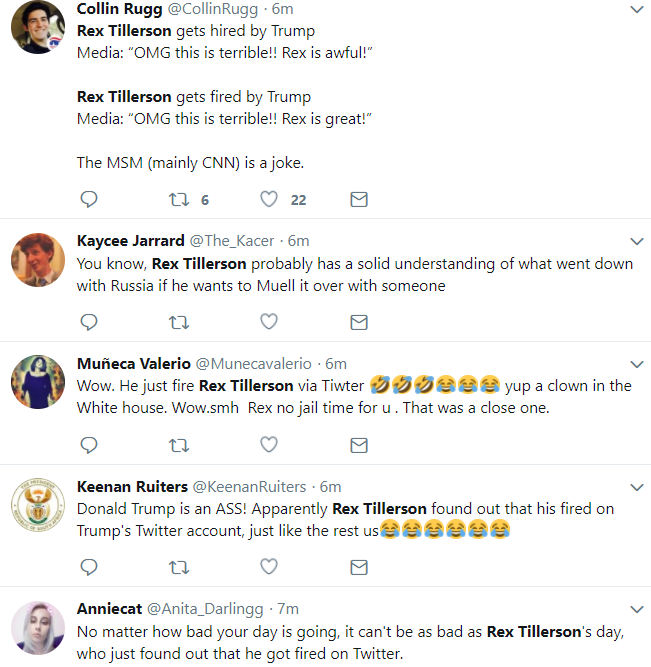This screenshot has height=667, width=651.
Task: Like Keenan Ruiters' tweet
Action: (x=268, y=567)
